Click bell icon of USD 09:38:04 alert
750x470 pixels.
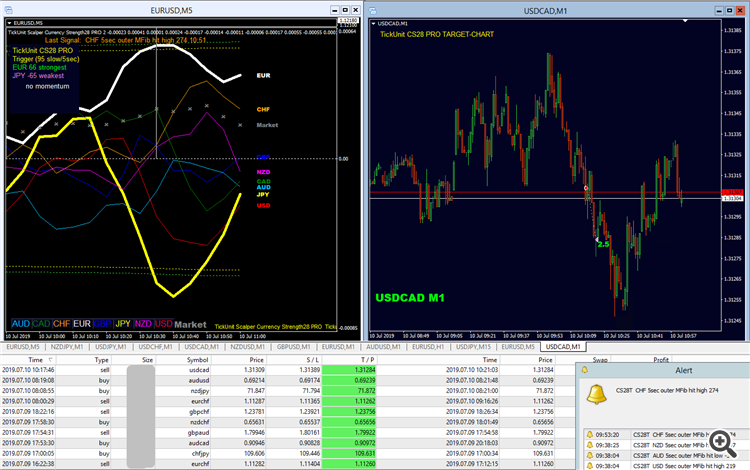pos(590,466)
